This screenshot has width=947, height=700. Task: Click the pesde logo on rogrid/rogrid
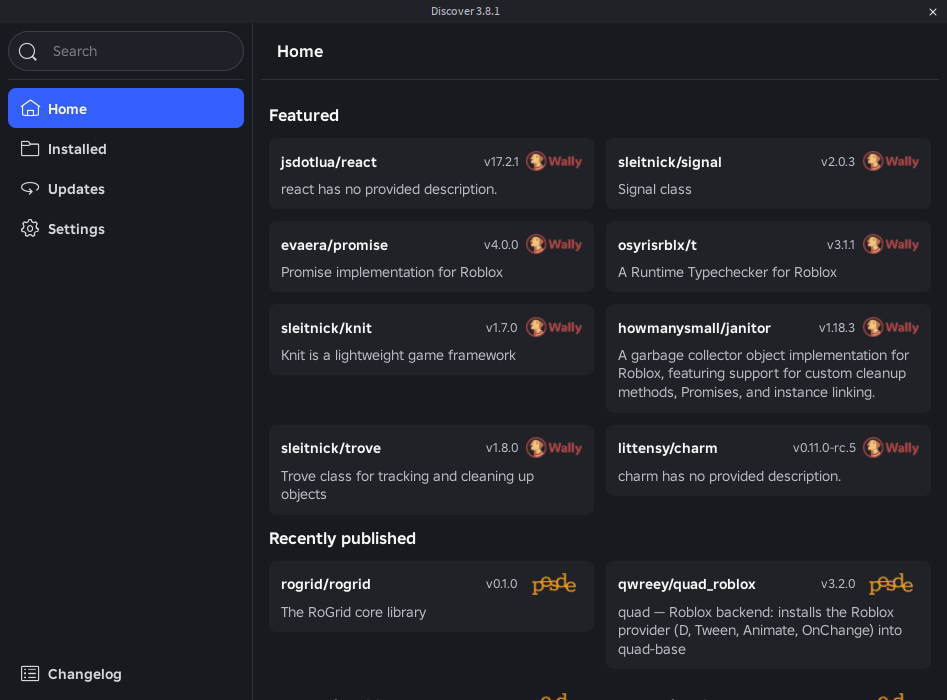coord(554,584)
